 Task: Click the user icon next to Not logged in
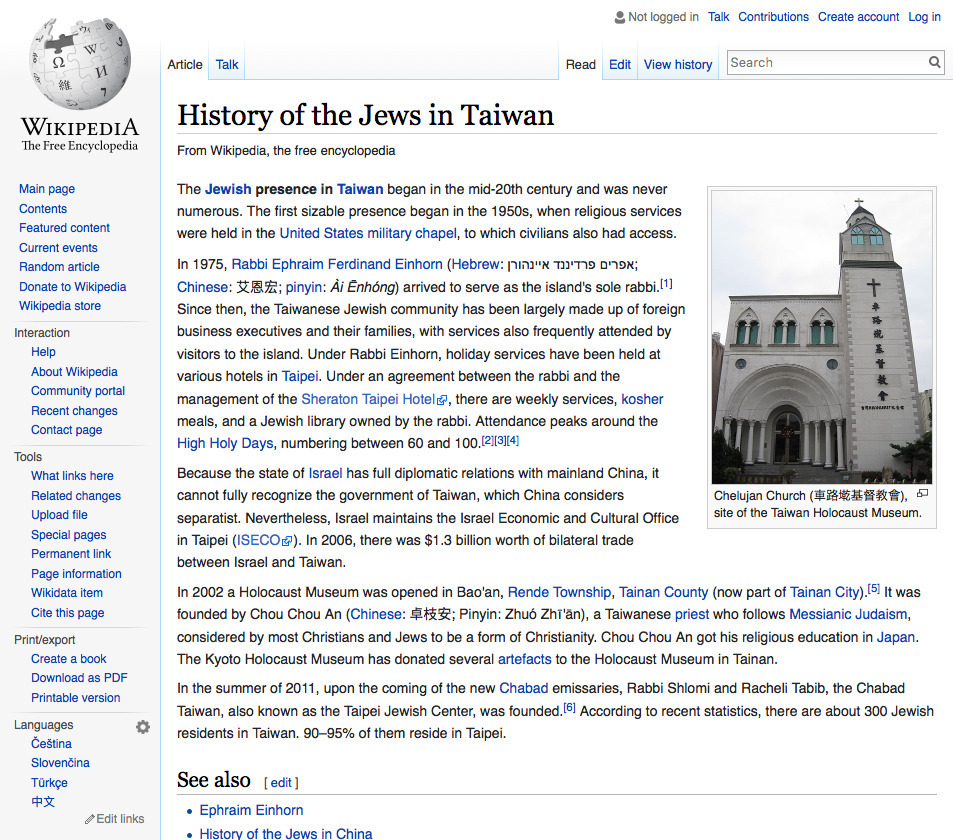pyautogui.click(x=618, y=16)
